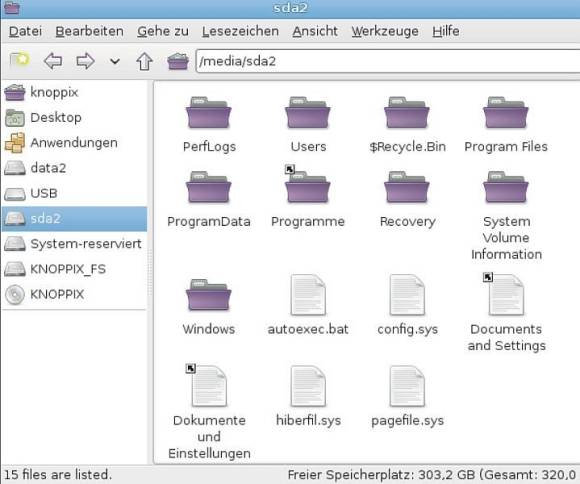Viewport: 580px width, 484px height.
Task: Click the /media/sda2 location bar
Action: [388, 61]
